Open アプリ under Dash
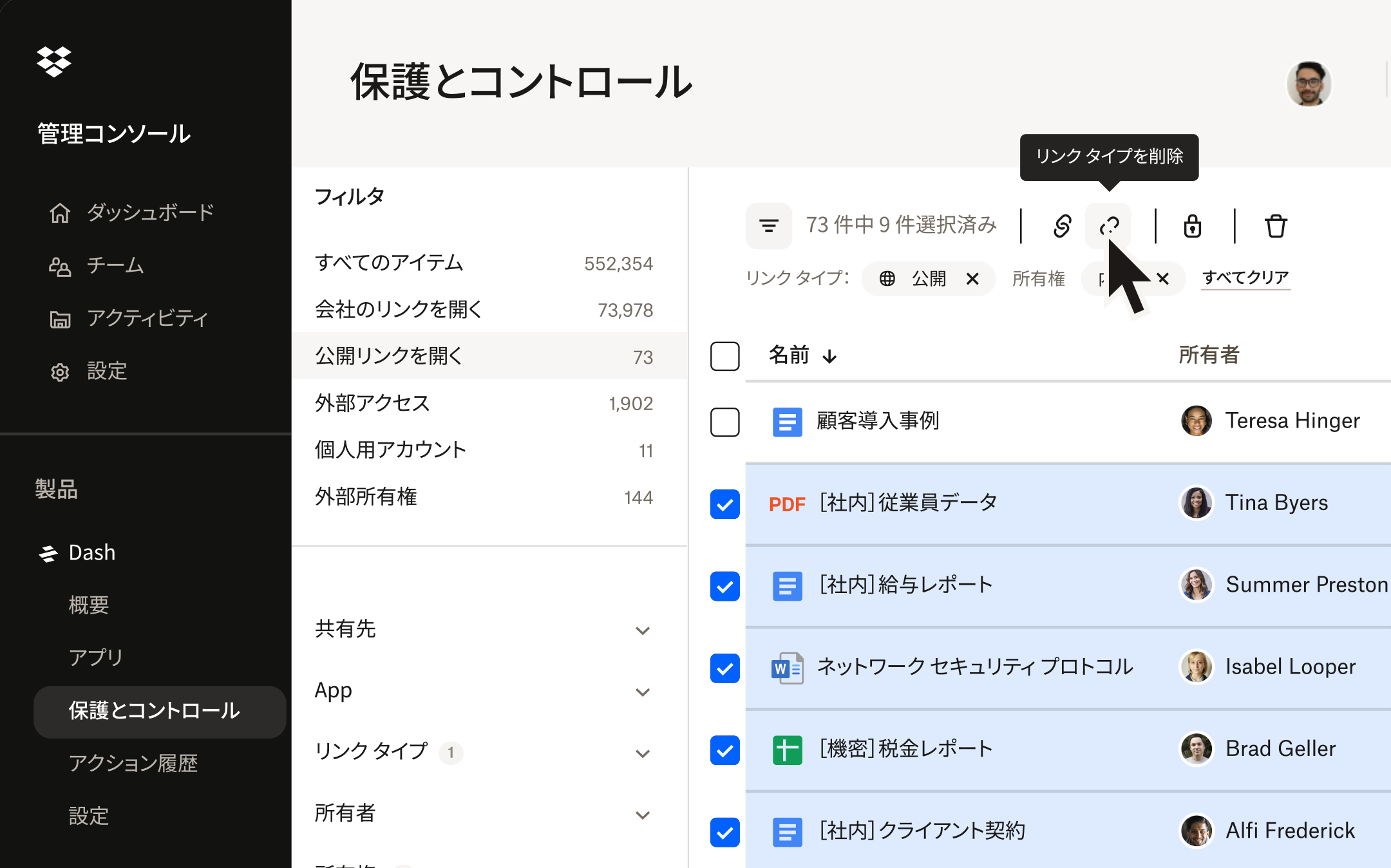The height and width of the screenshot is (868, 1391). 95,657
